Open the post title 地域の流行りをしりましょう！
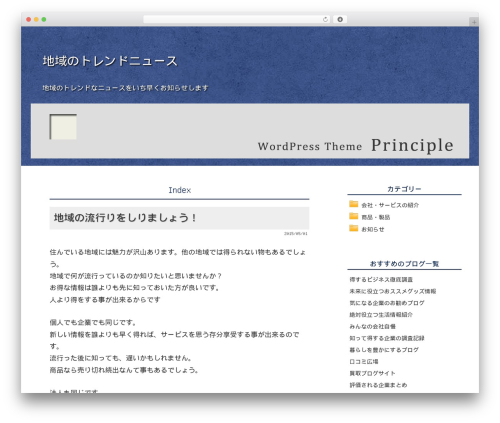This screenshot has height=423, width=500. tap(125, 218)
